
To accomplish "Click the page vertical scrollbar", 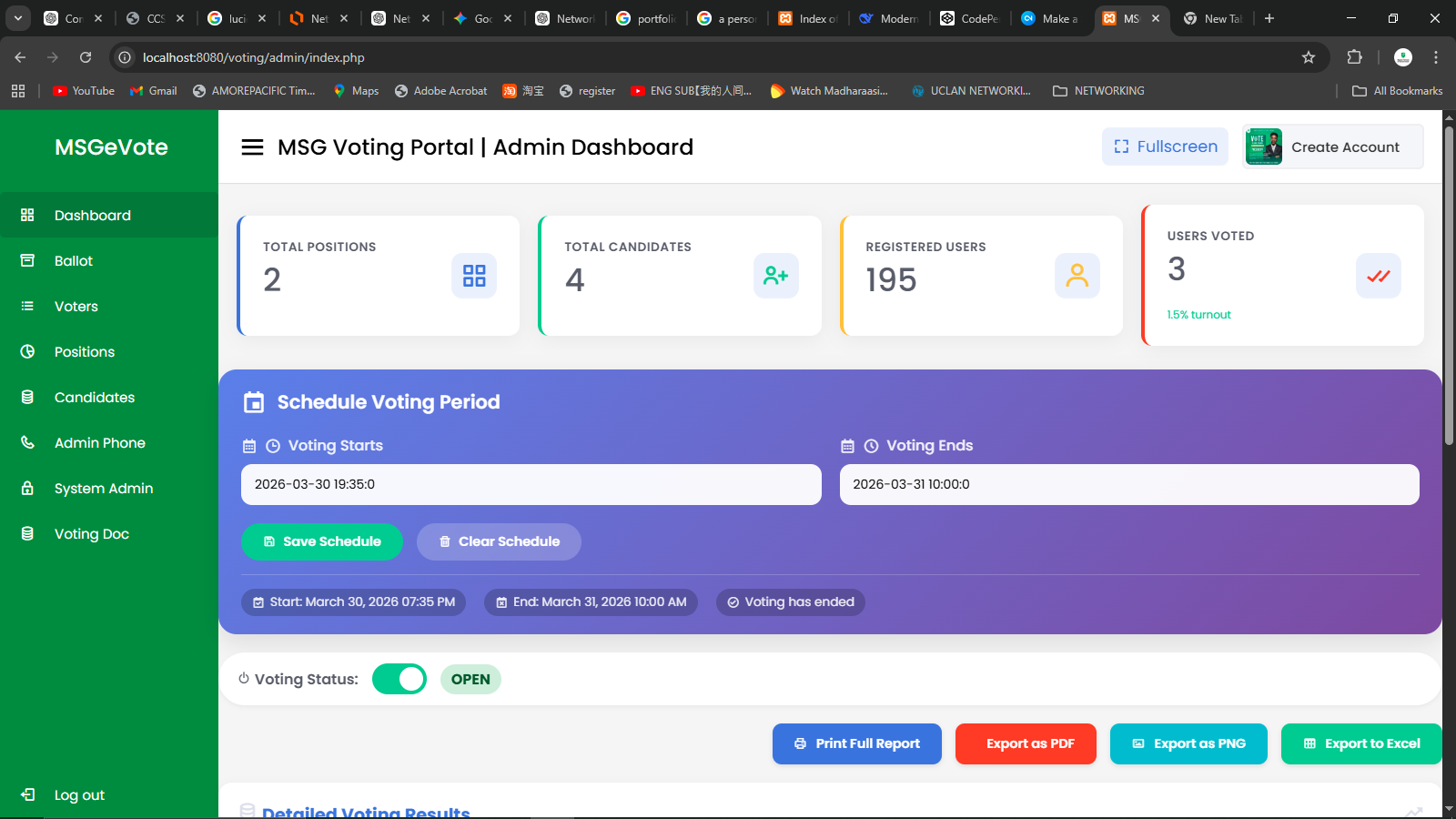I will [x=1449, y=287].
